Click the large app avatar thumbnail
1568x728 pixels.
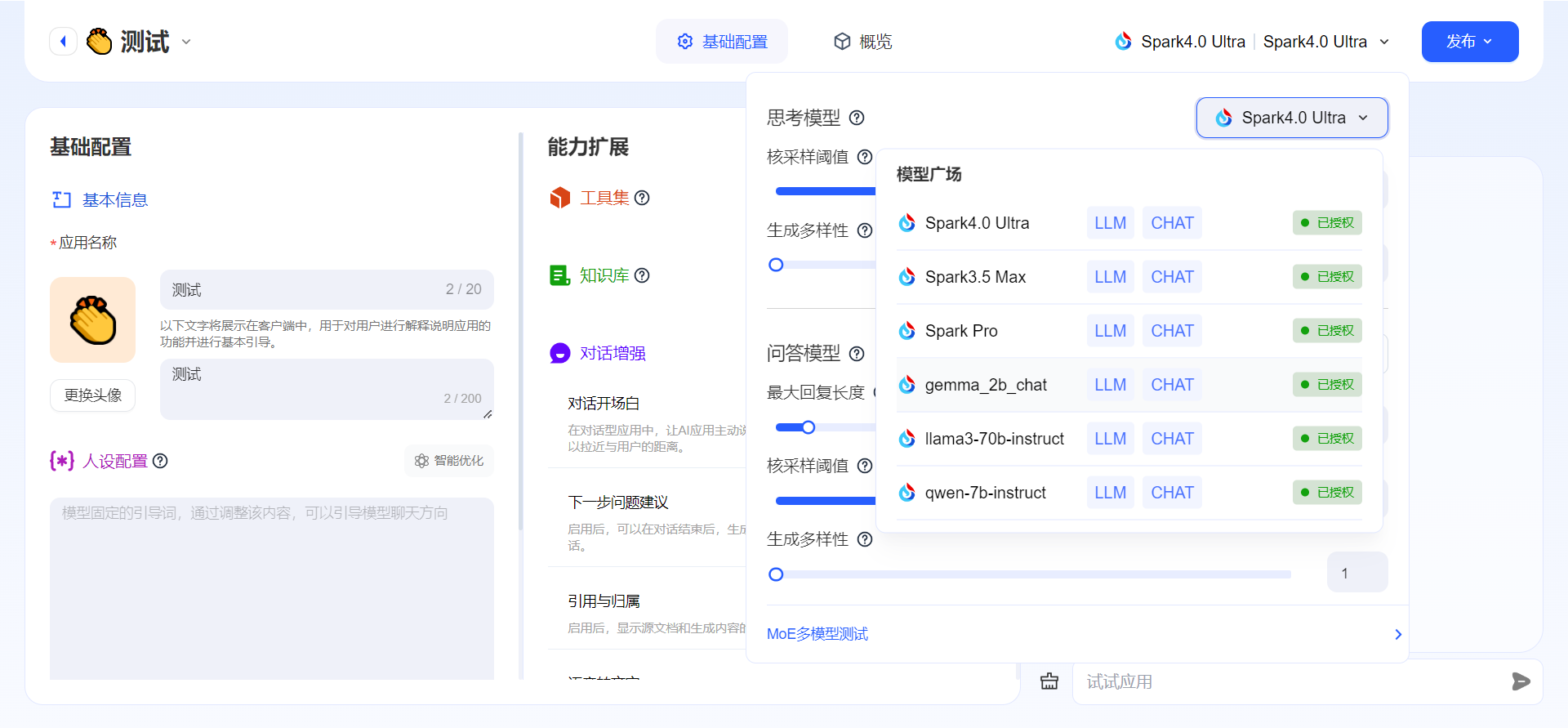[x=92, y=319]
